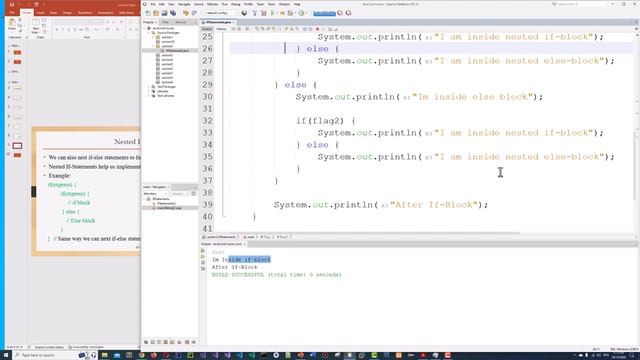640x360 pixels.
Task: Click Redo icon in NetBeans toolbar
Action: [x=194, y=13]
